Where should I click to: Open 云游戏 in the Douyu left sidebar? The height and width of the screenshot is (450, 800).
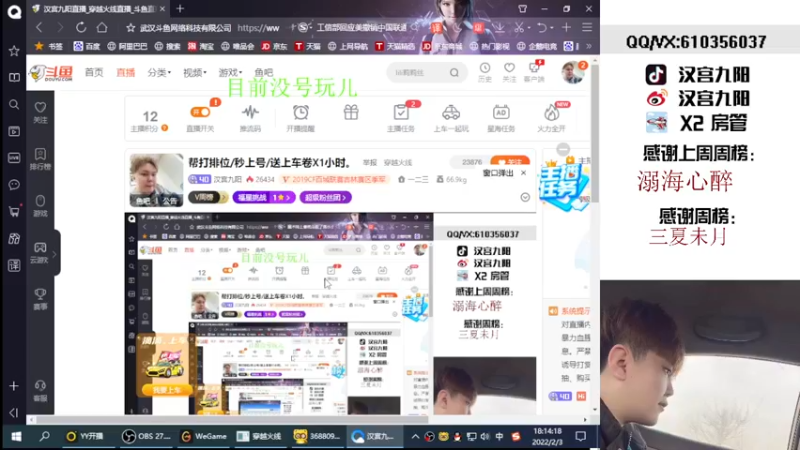pos(39,253)
